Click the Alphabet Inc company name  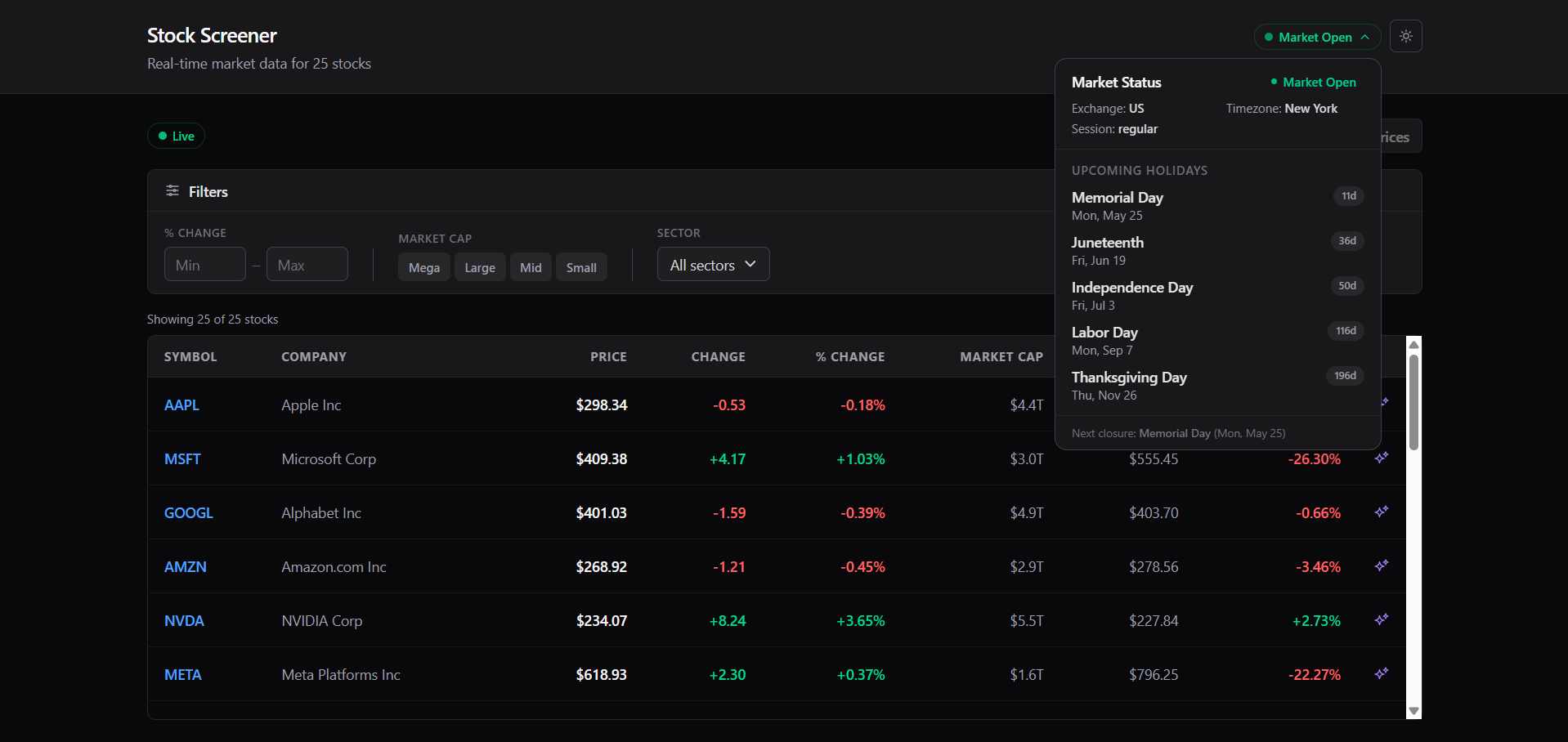coord(321,512)
